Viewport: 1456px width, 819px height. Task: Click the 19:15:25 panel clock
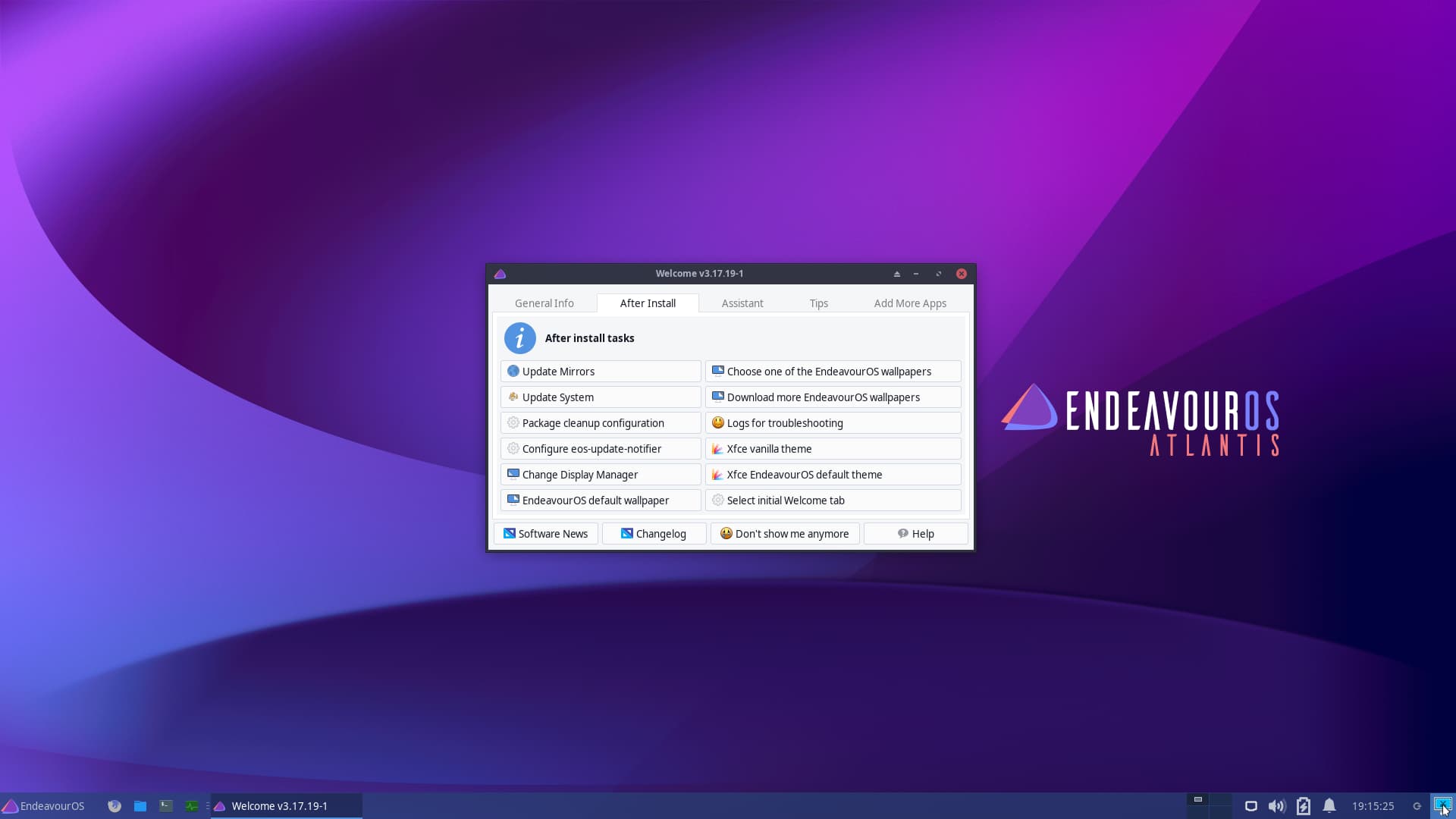pos(1373,806)
